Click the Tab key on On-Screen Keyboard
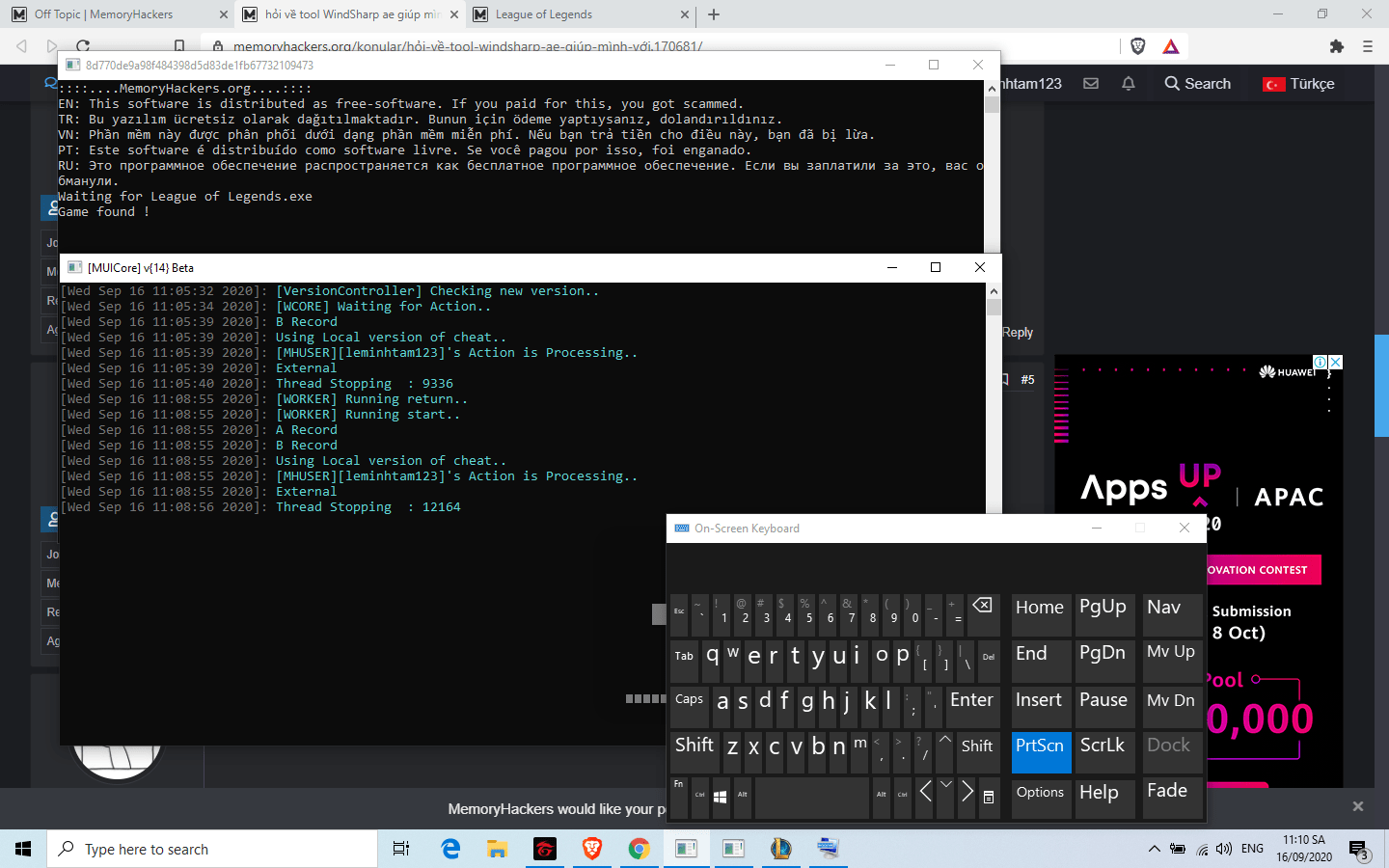1389x868 pixels. pyautogui.click(x=685, y=661)
